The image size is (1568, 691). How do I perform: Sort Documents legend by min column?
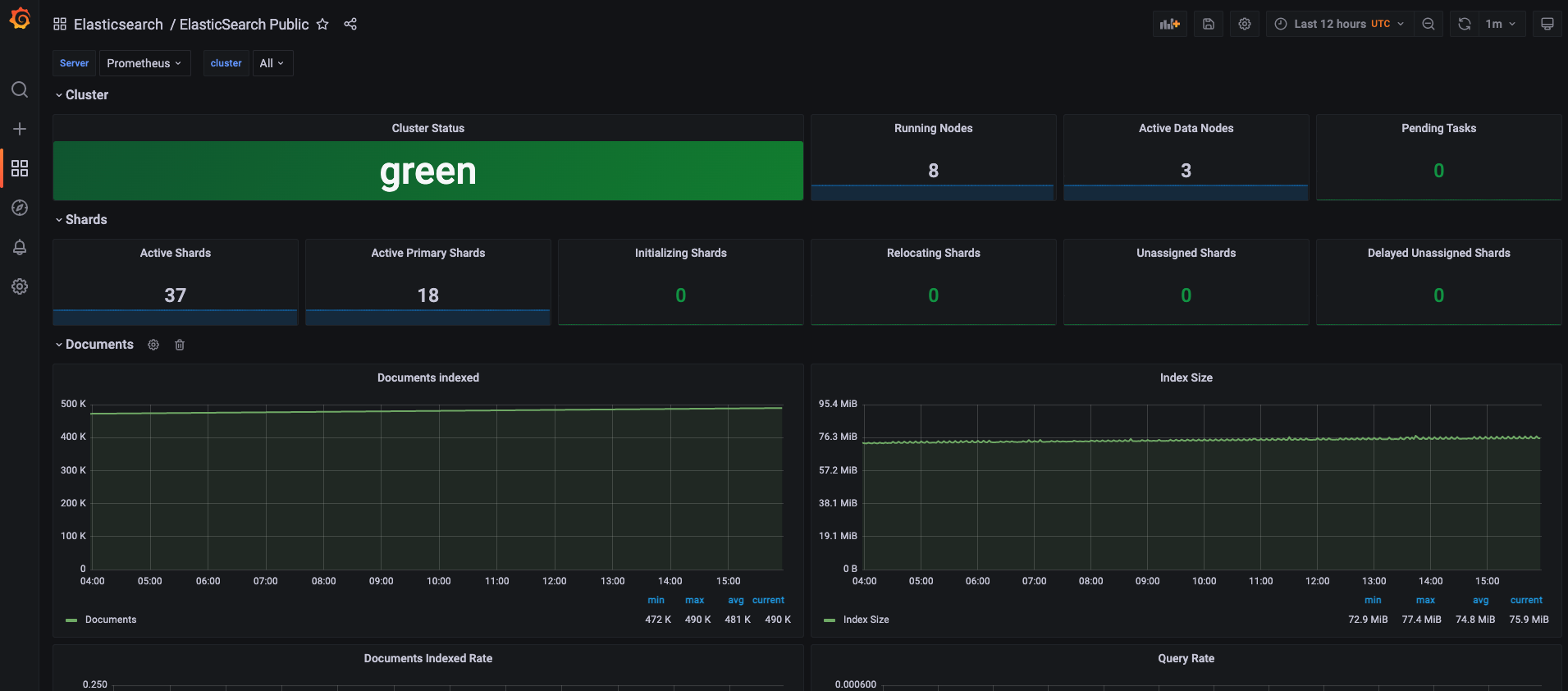(656, 600)
